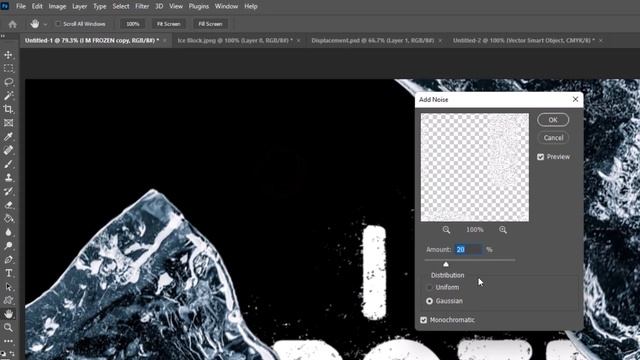This screenshot has height=360, width=640.
Task: Open the View menu
Action: [x=176, y=6]
